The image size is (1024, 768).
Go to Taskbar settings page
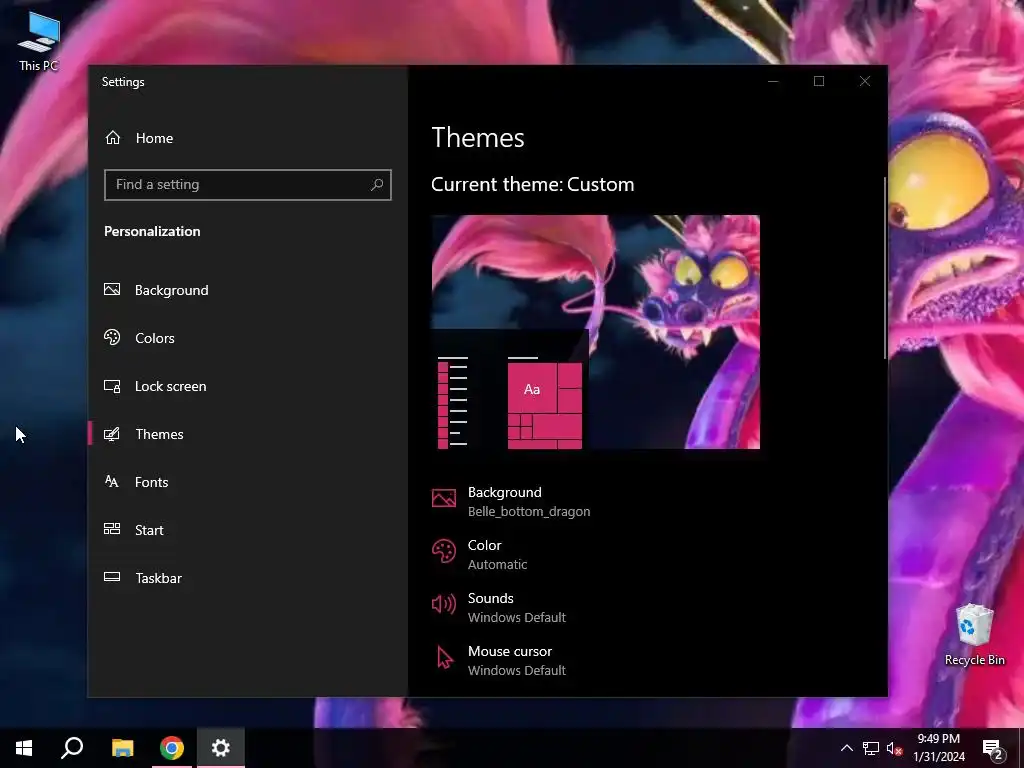pyautogui.click(x=248, y=578)
